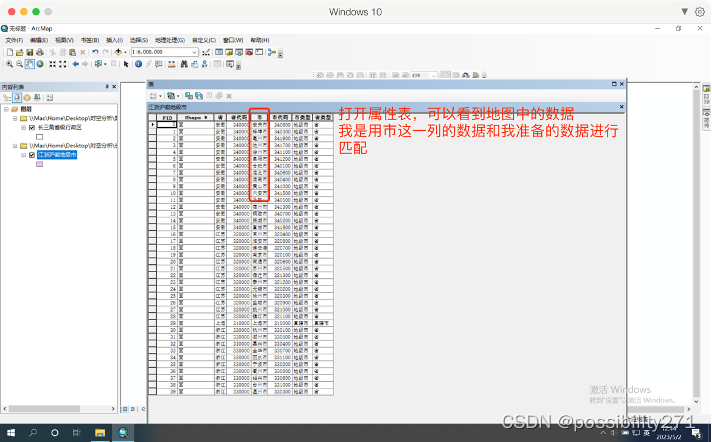The image size is (712, 442).
Task: Select the Measure ruler tool
Action: coord(172,64)
